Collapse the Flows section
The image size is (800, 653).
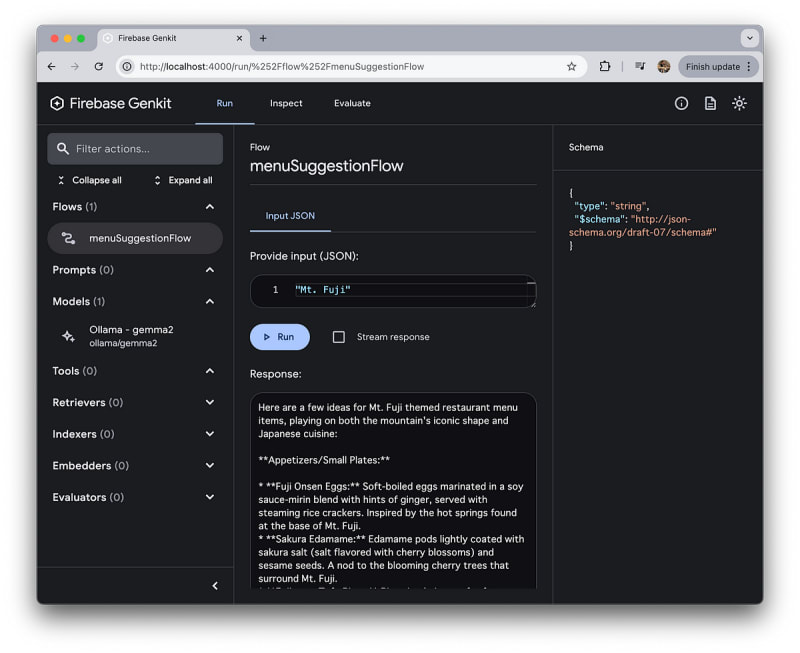[x=210, y=207]
